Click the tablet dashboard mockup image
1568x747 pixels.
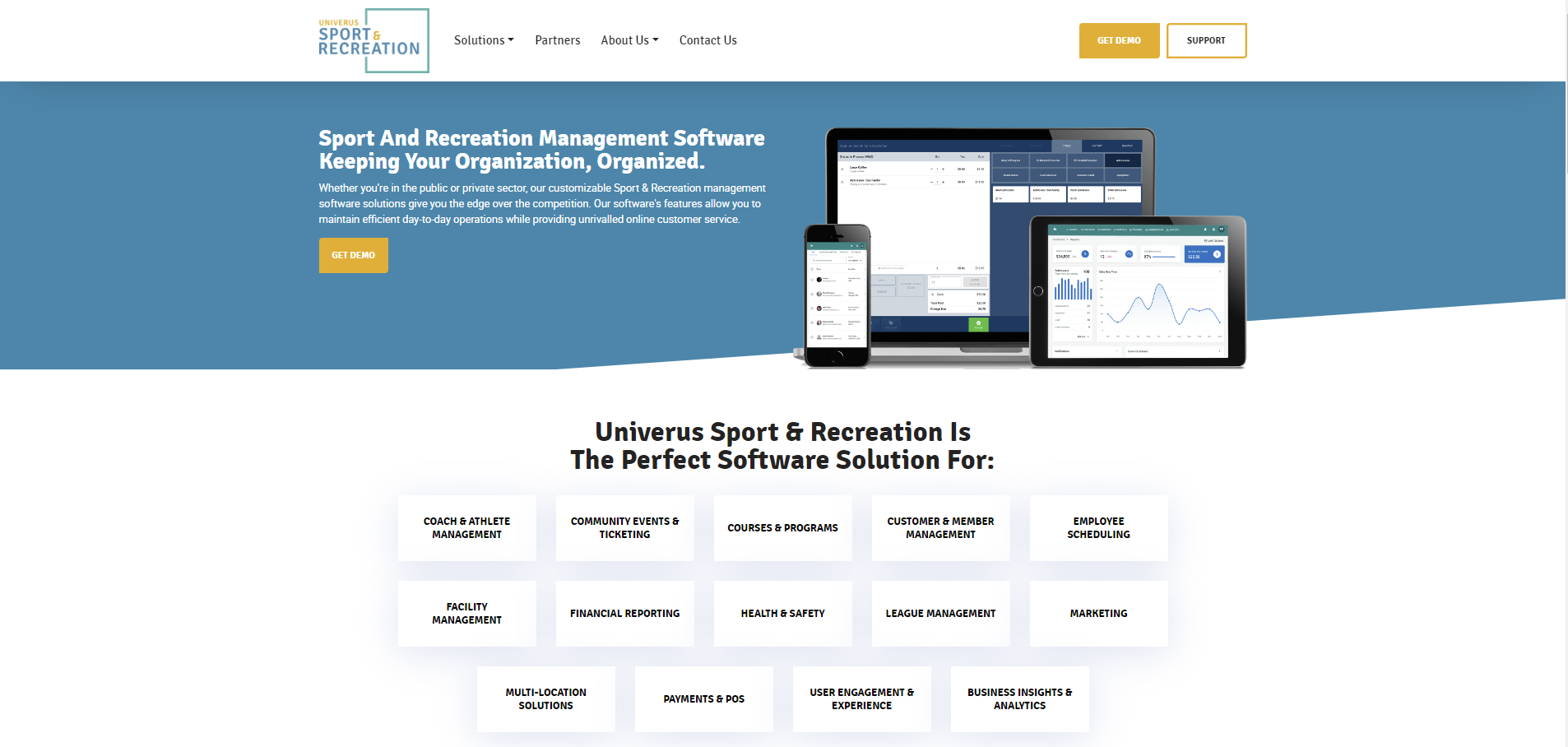pos(1139,291)
